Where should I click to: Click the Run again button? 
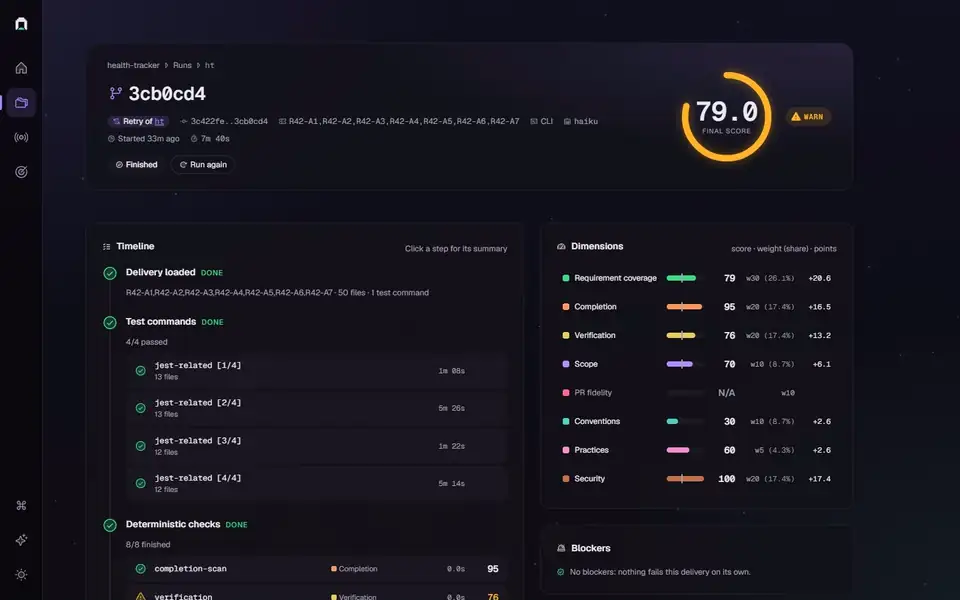(203, 165)
